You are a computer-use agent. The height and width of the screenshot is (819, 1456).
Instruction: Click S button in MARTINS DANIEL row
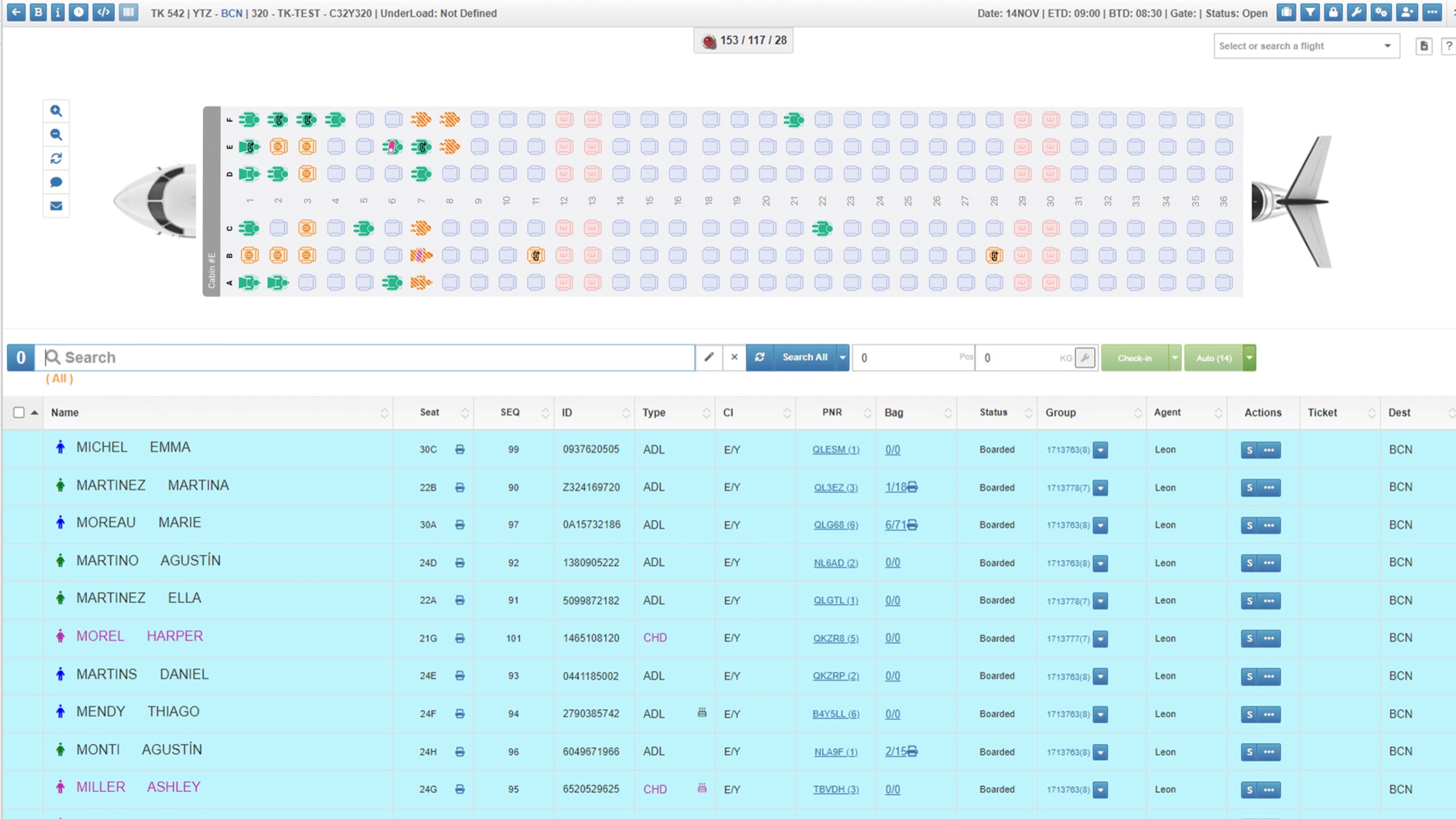1249,677
